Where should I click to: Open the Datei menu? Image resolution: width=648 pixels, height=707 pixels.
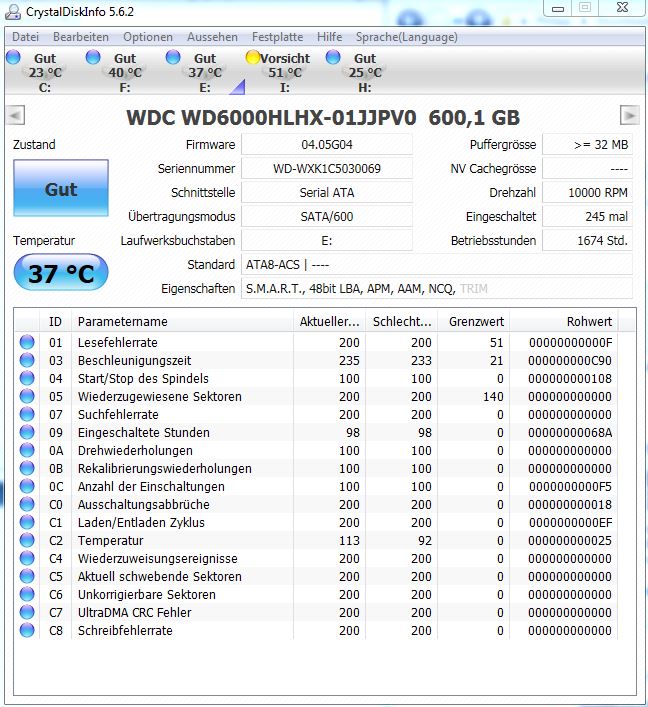25,37
